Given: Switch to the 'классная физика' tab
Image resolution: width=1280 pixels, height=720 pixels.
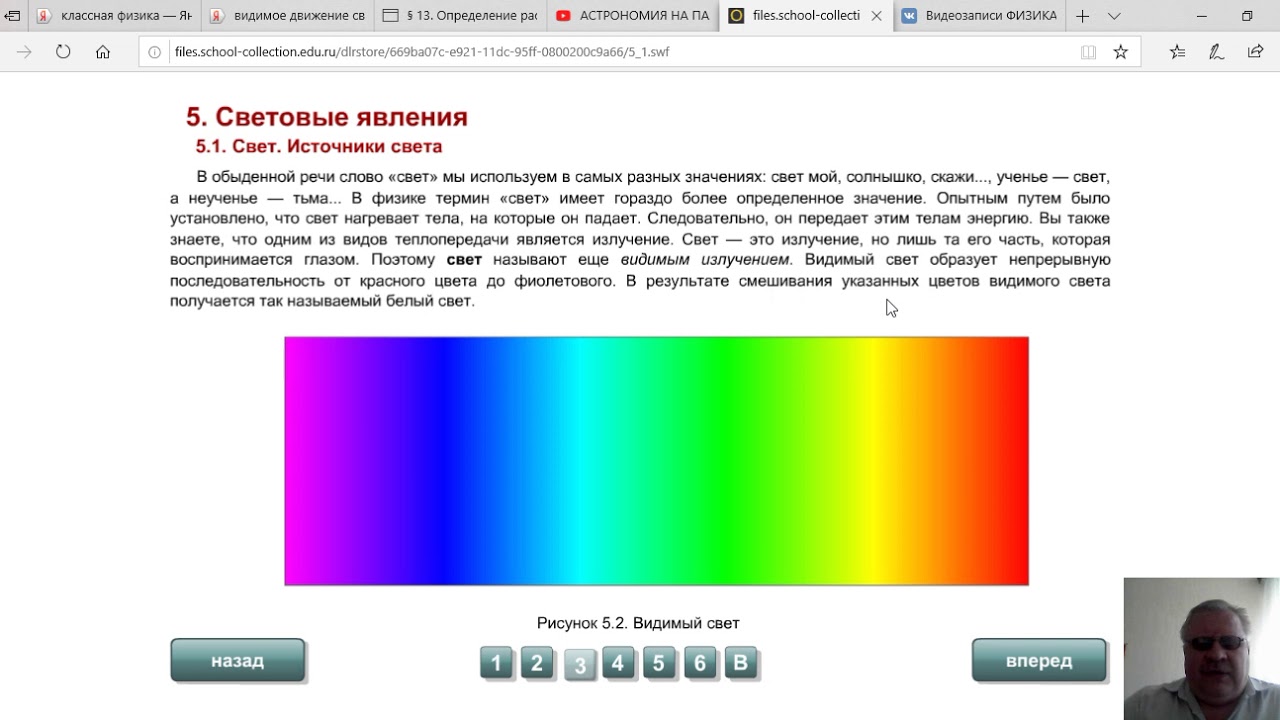Looking at the screenshot, I should tap(114, 16).
